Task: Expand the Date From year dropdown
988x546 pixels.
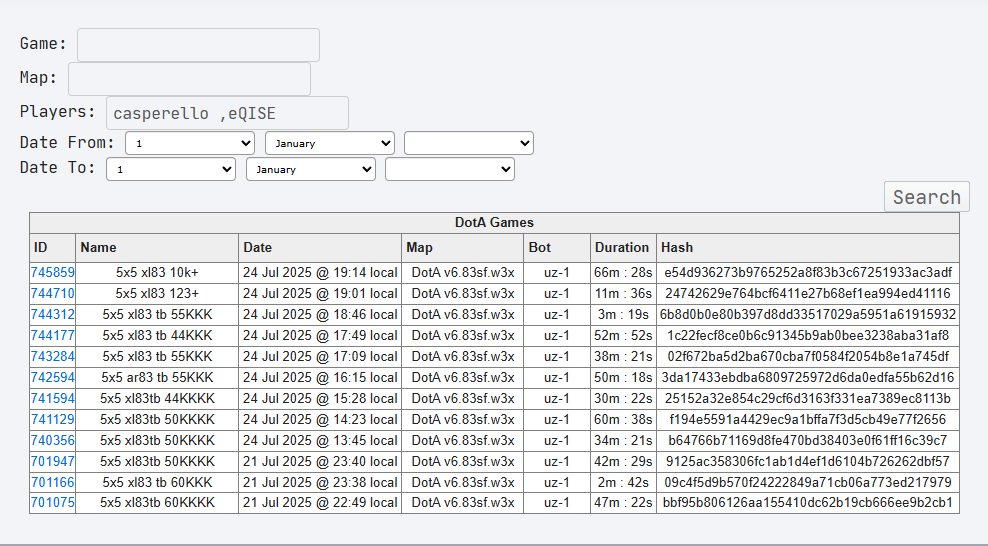Action: click(x=469, y=143)
